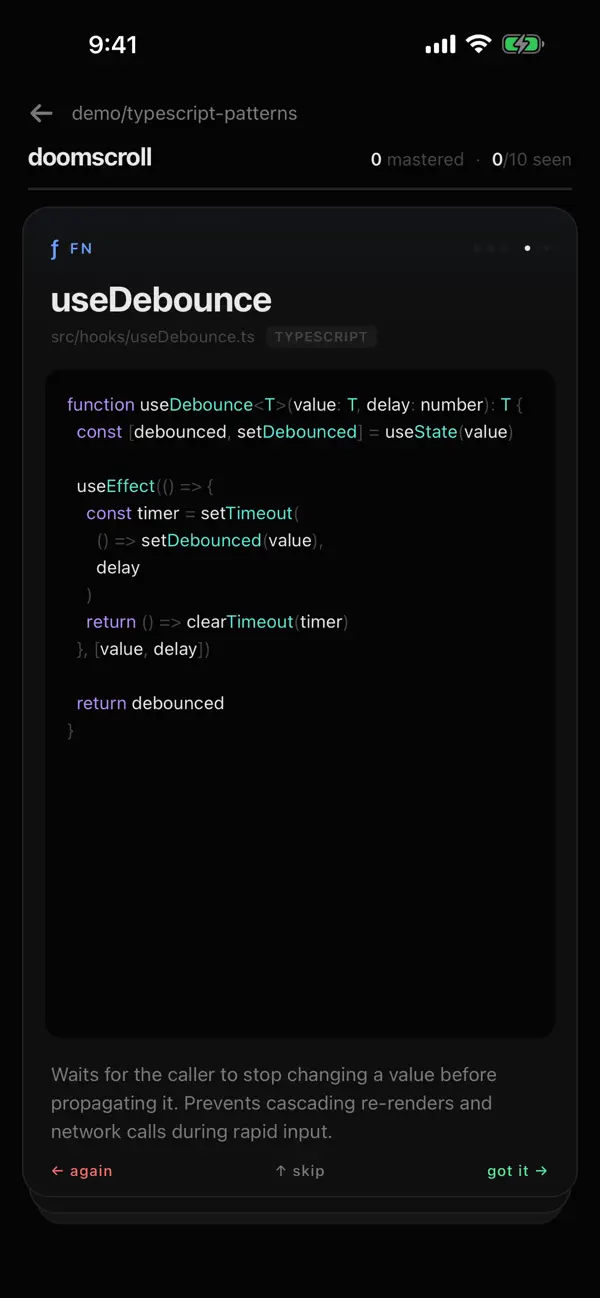Tap the Wi-Fi icon in the status bar
Screen dimensions: 600x1298
[x=478, y=43]
